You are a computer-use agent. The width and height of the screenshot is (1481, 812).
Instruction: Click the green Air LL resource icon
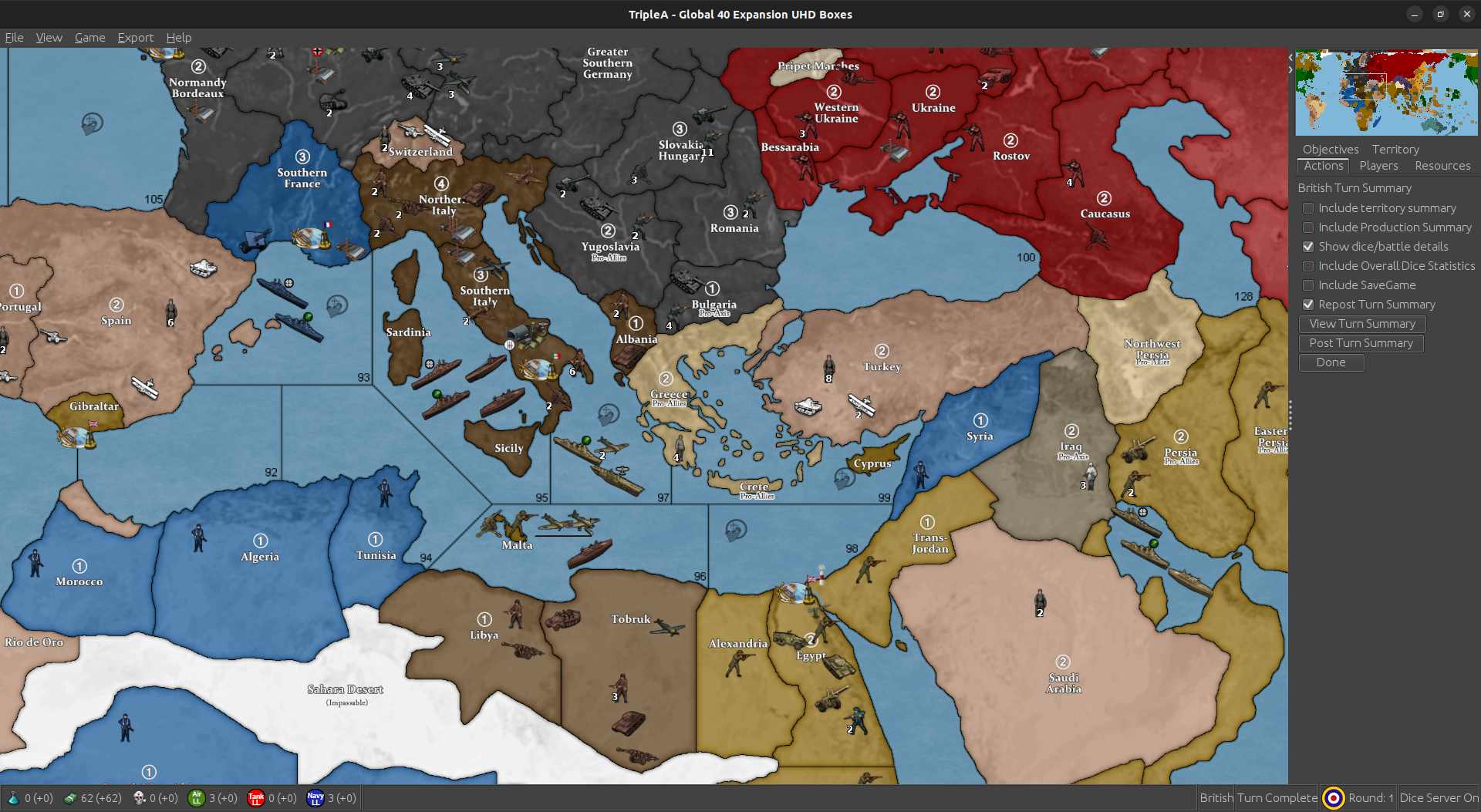[x=197, y=798]
